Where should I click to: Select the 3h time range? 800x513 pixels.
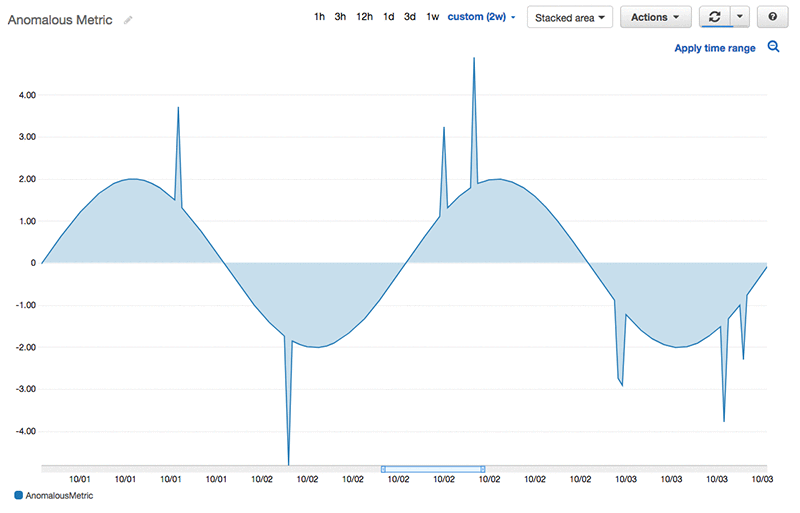pos(340,17)
